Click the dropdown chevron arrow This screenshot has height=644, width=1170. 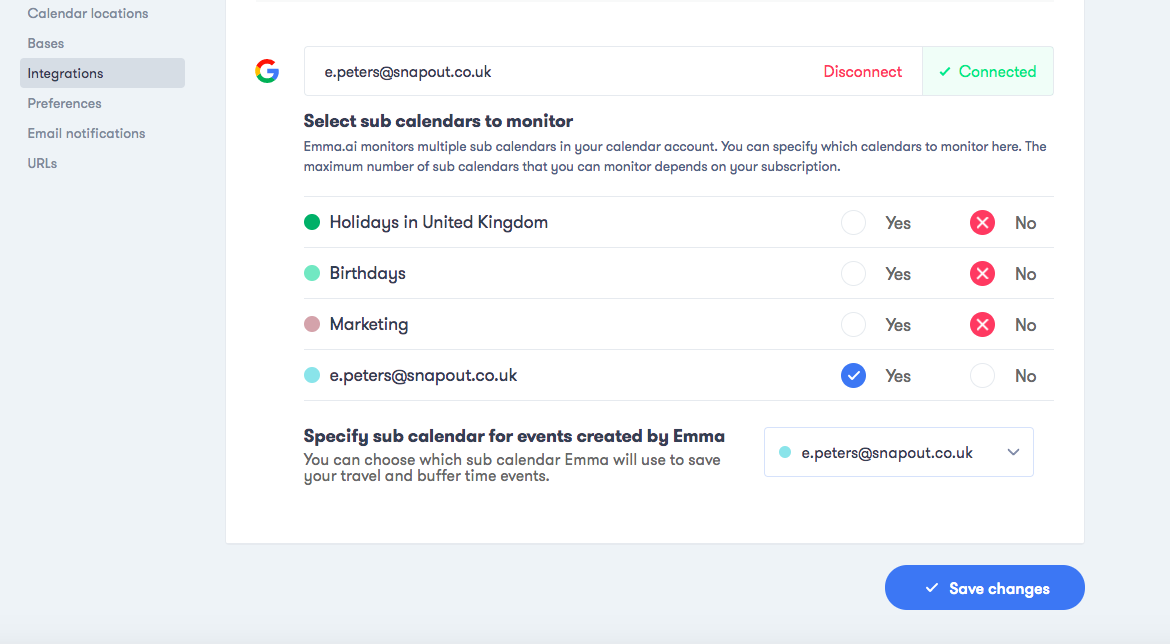click(x=1013, y=452)
